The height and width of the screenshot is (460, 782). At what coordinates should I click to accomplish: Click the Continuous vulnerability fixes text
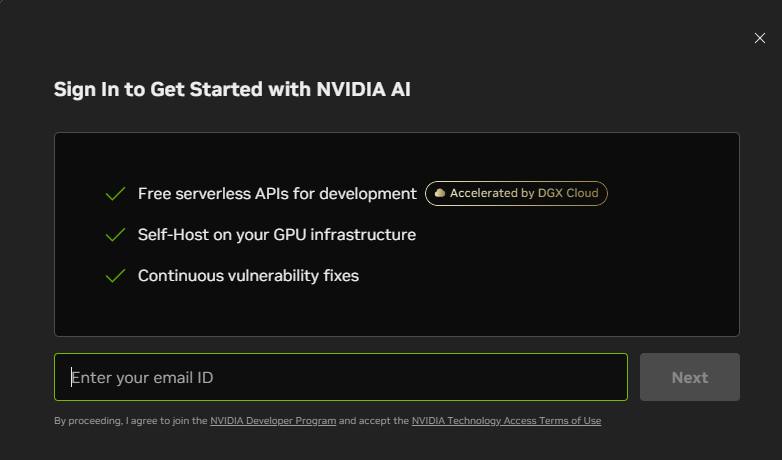click(x=248, y=276)
